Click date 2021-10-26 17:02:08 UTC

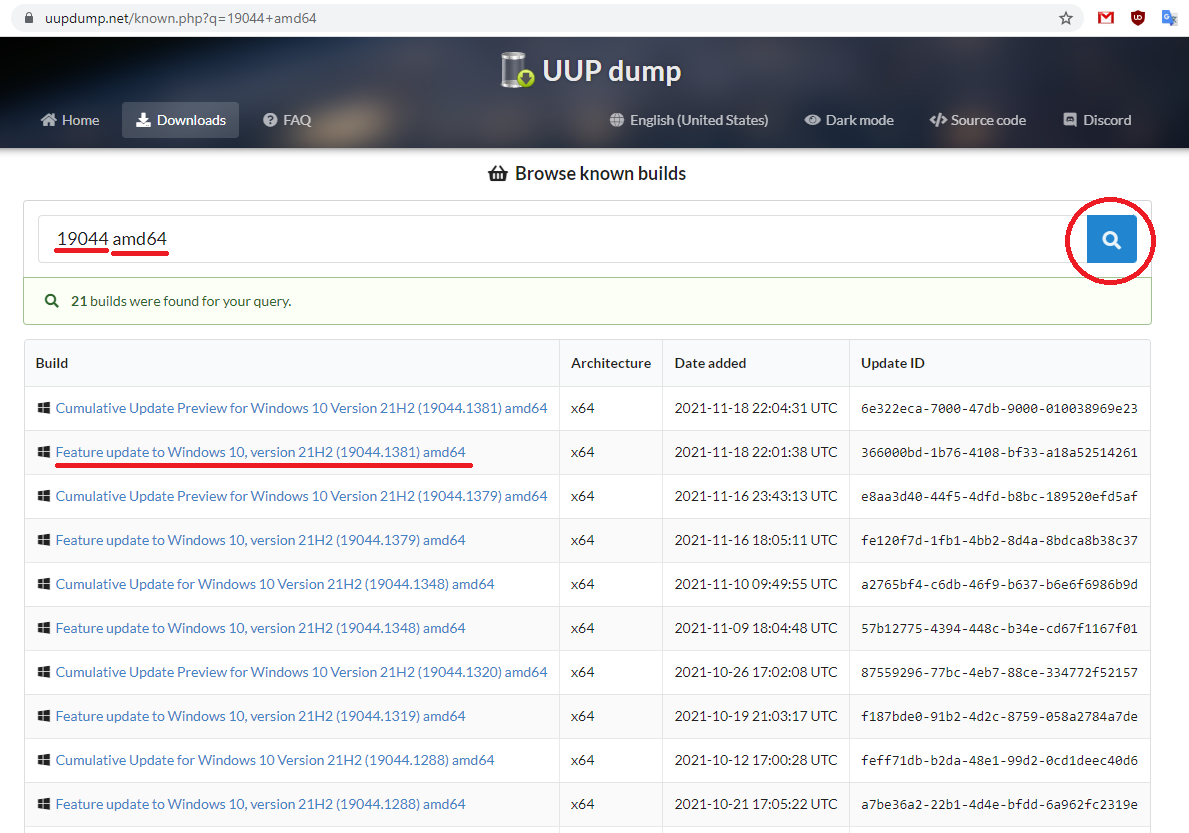tap(756, 672)
